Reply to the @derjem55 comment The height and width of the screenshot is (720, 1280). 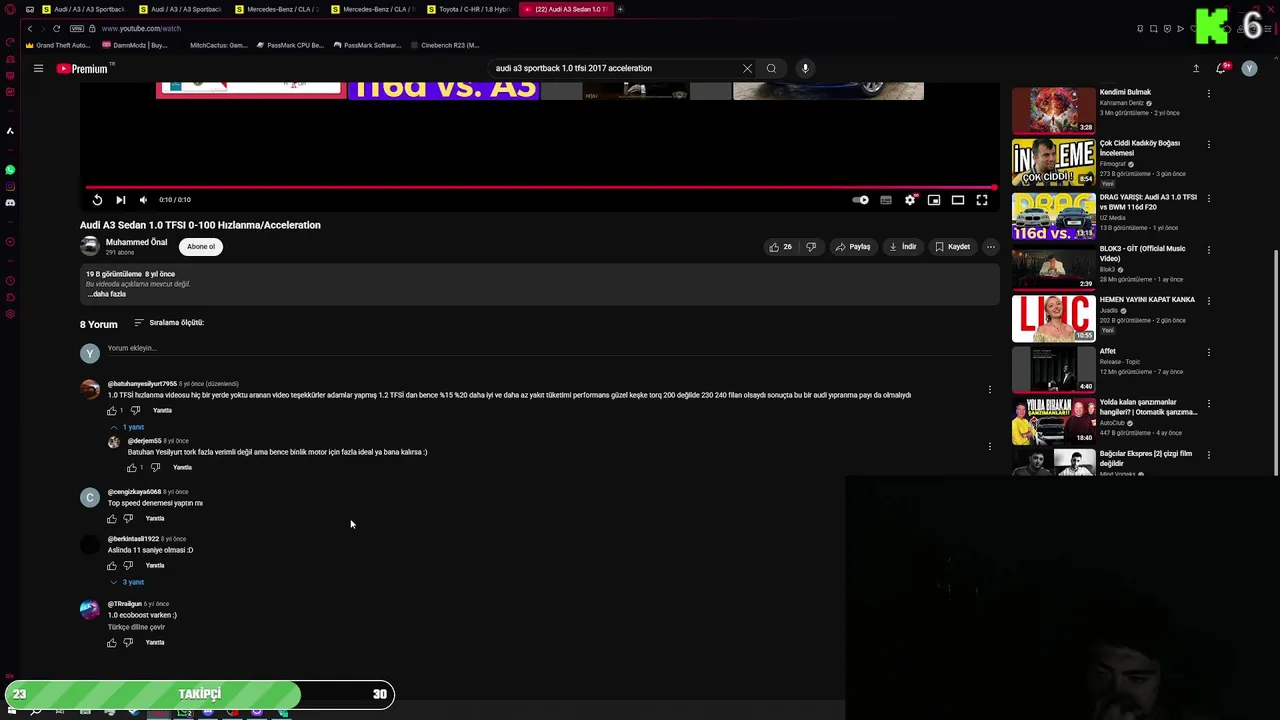click(182, 468)
